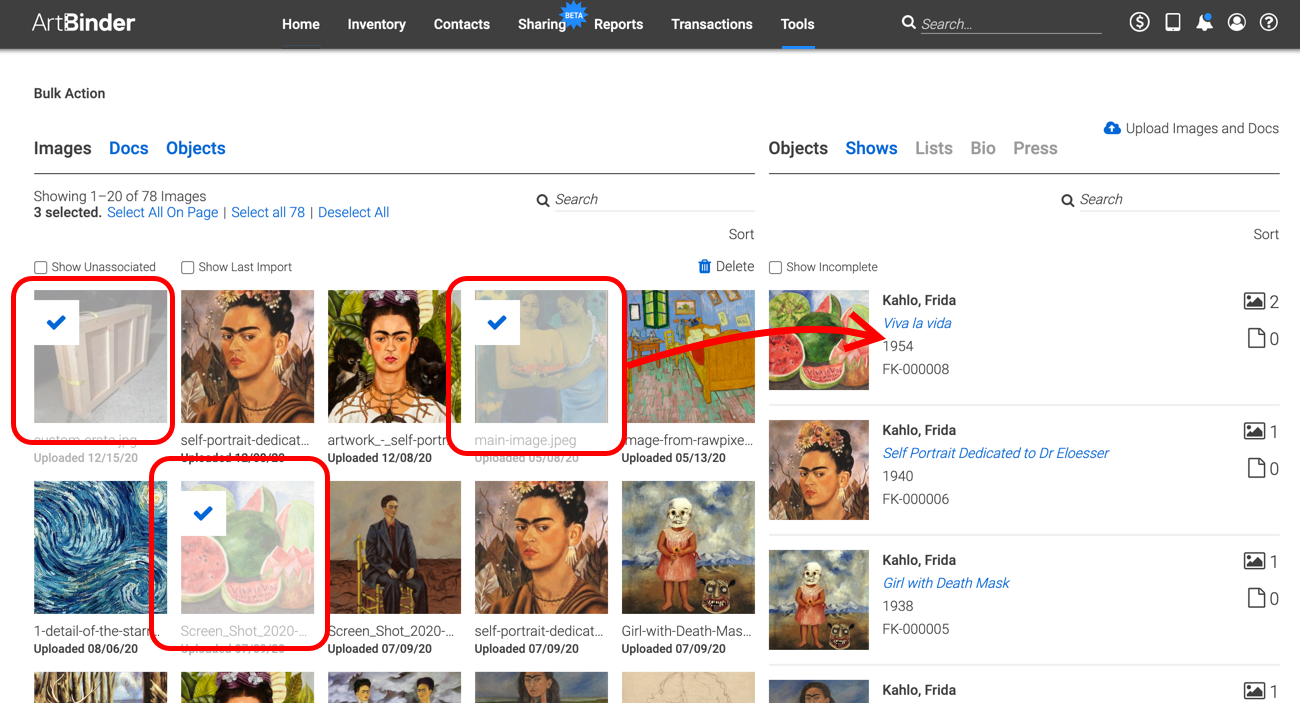Screen dimensions: 1300x703
Task: Uncheck the custom crate image checkmark
Action: 57,322
